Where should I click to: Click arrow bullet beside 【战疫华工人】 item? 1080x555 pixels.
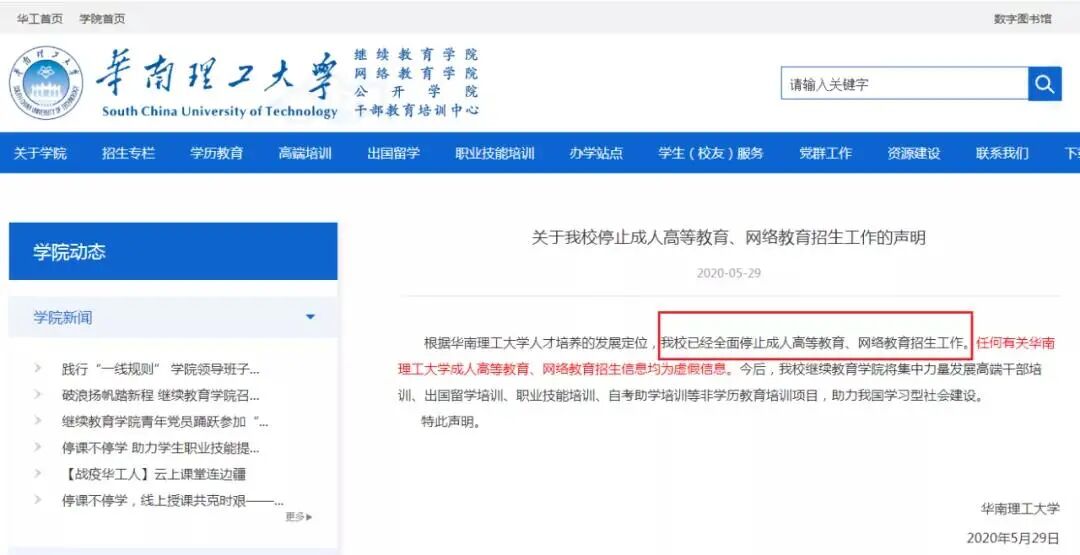38,474
